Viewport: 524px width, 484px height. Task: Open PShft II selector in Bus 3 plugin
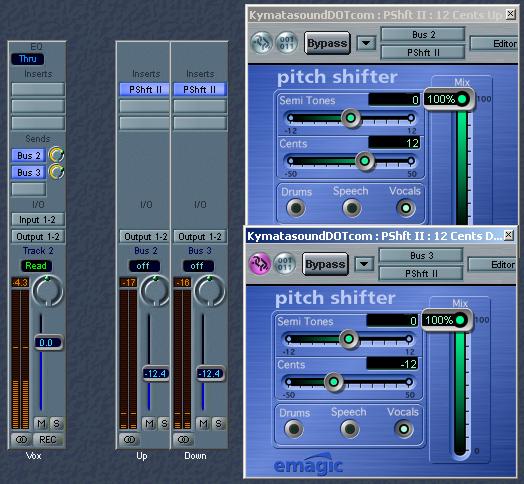[x=421, y=273]
